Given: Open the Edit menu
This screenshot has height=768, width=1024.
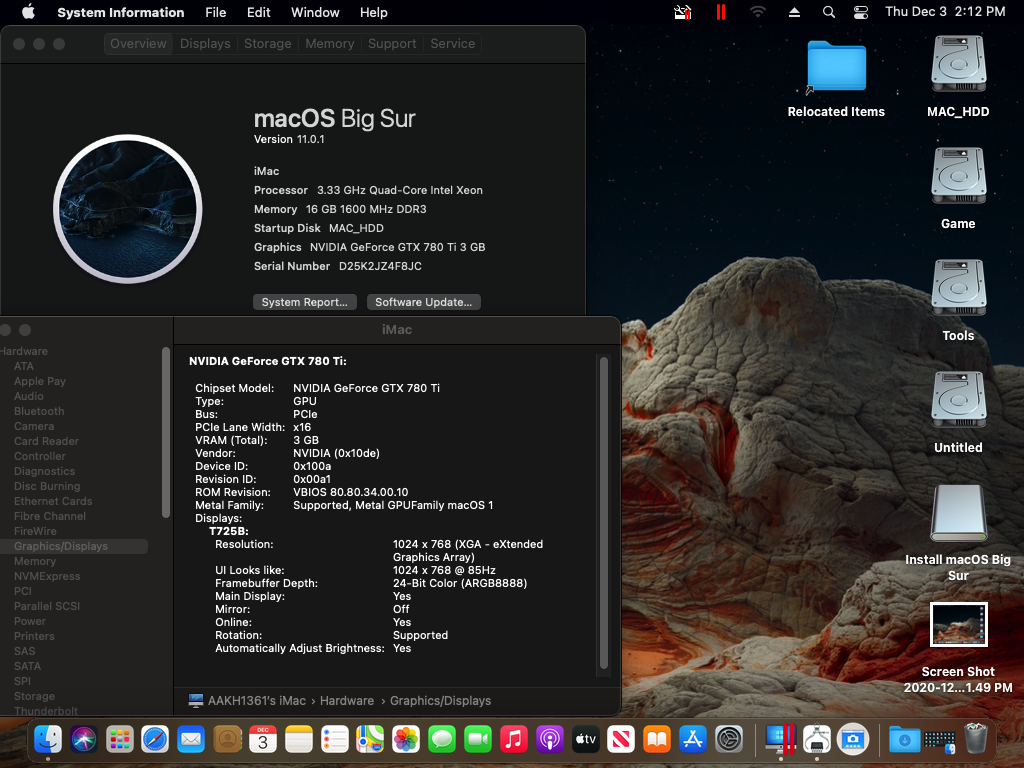Looking at the screenshot, I should point(259,12).
